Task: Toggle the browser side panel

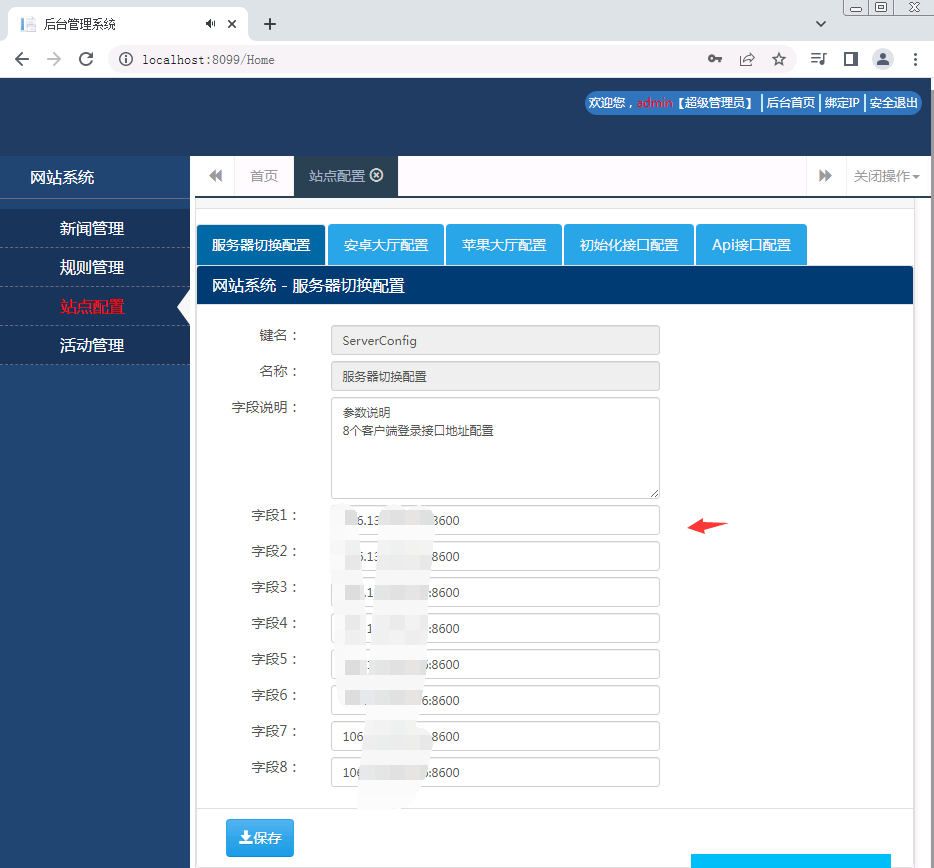Action: click(851, 59)
